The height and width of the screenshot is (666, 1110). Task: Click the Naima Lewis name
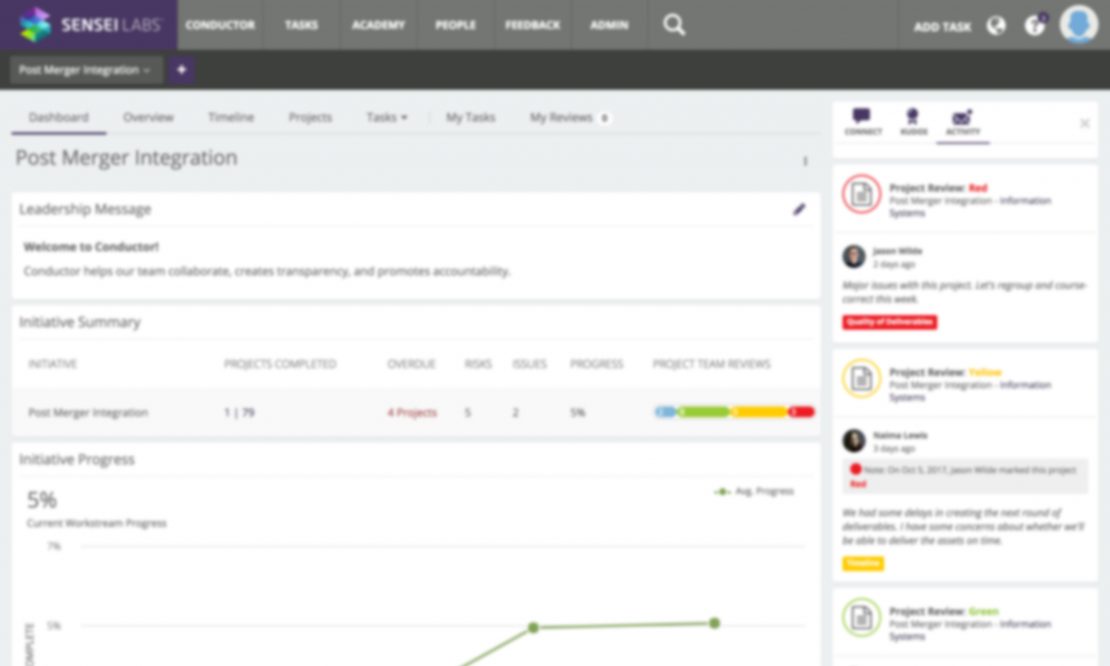[x=900, y=435]
